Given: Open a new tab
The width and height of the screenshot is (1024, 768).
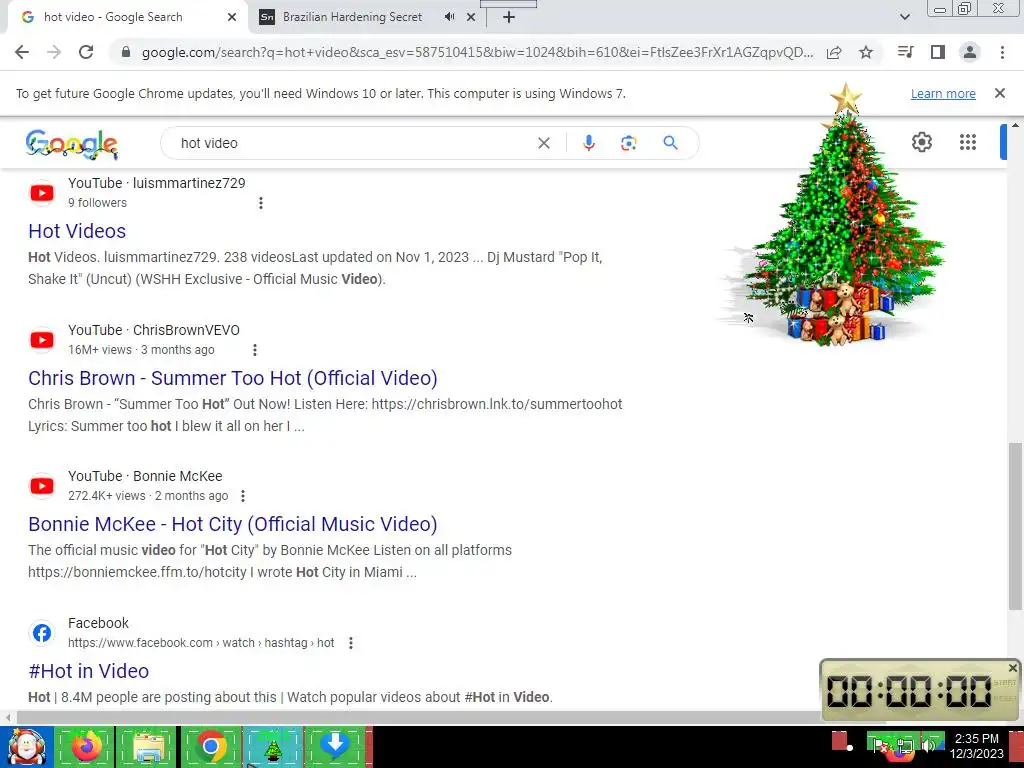Looking at the screenshot, I should pos(509,17).
